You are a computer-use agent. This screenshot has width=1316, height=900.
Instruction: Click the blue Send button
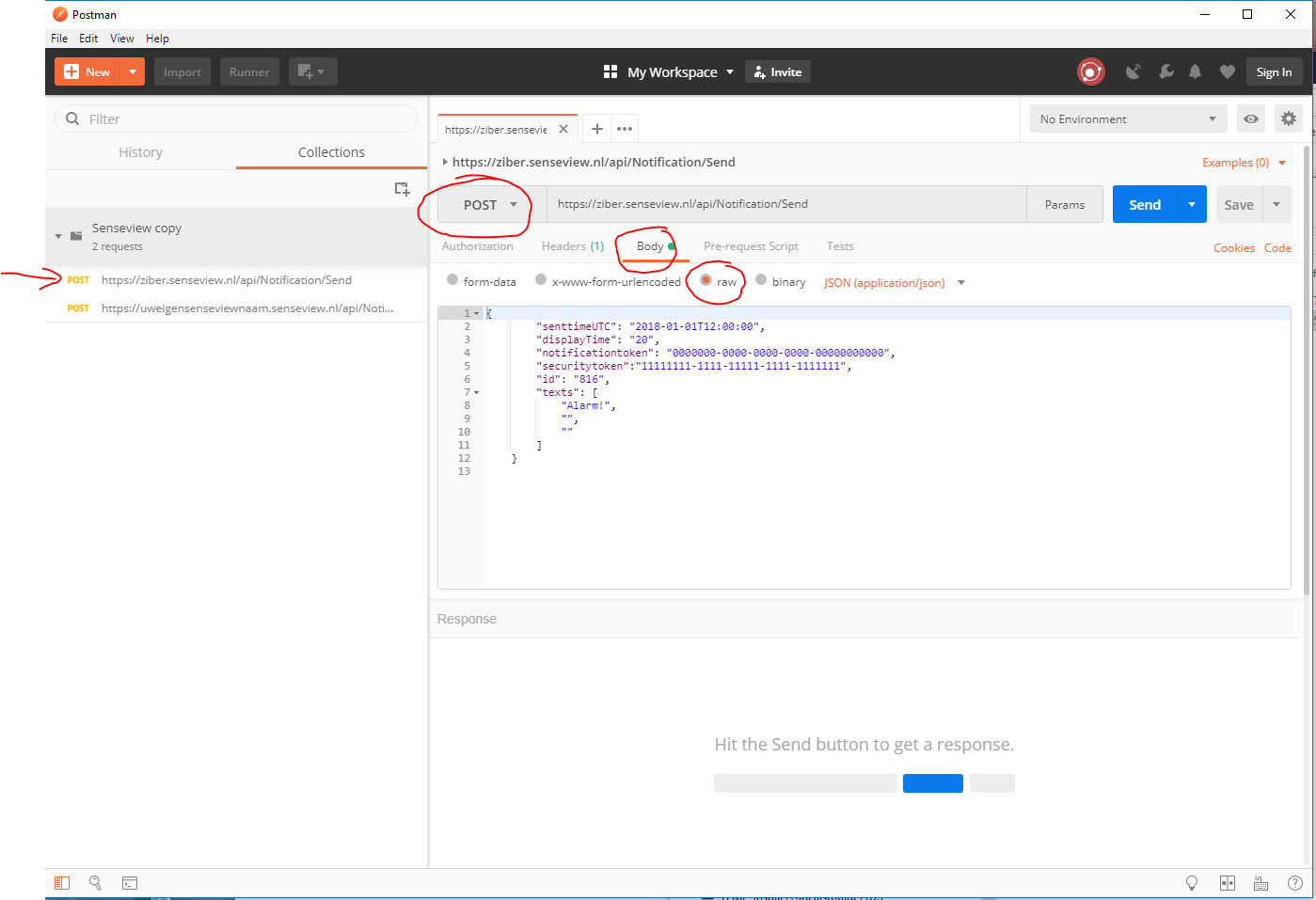pyautogui.click(x=1145, y=204)
